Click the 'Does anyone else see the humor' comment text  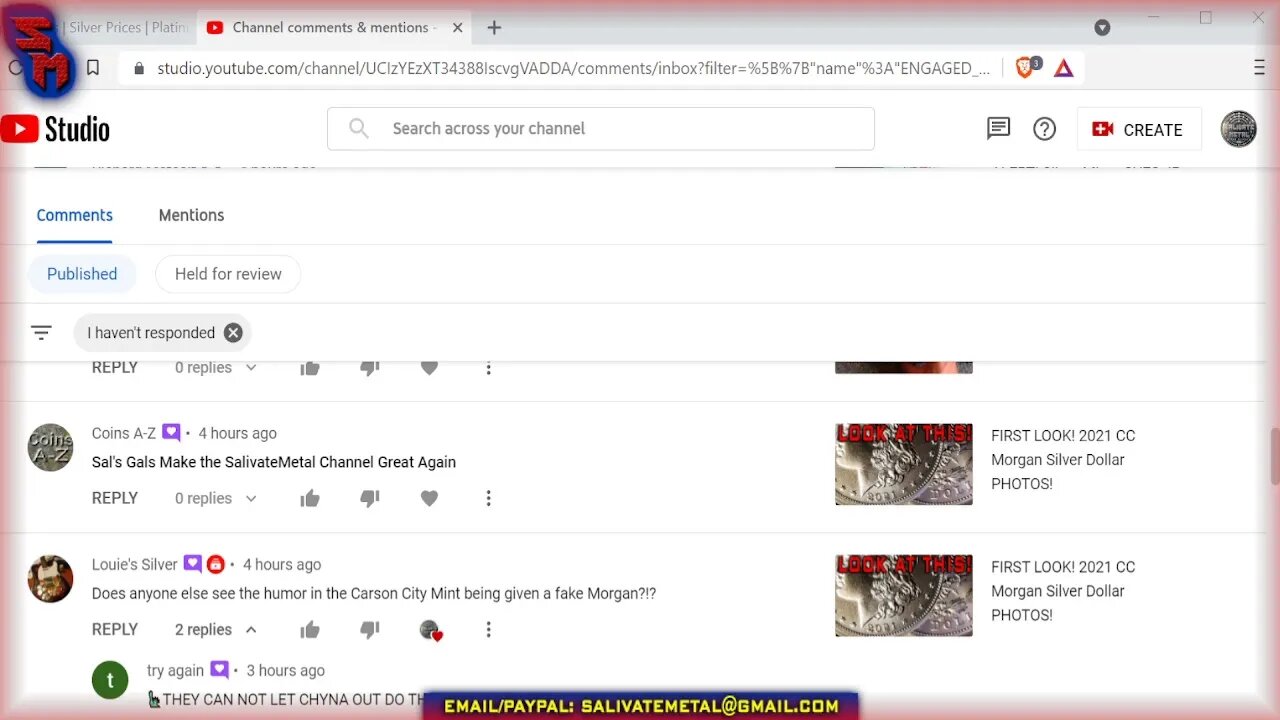pyautogui.click(x=374, y=593)
